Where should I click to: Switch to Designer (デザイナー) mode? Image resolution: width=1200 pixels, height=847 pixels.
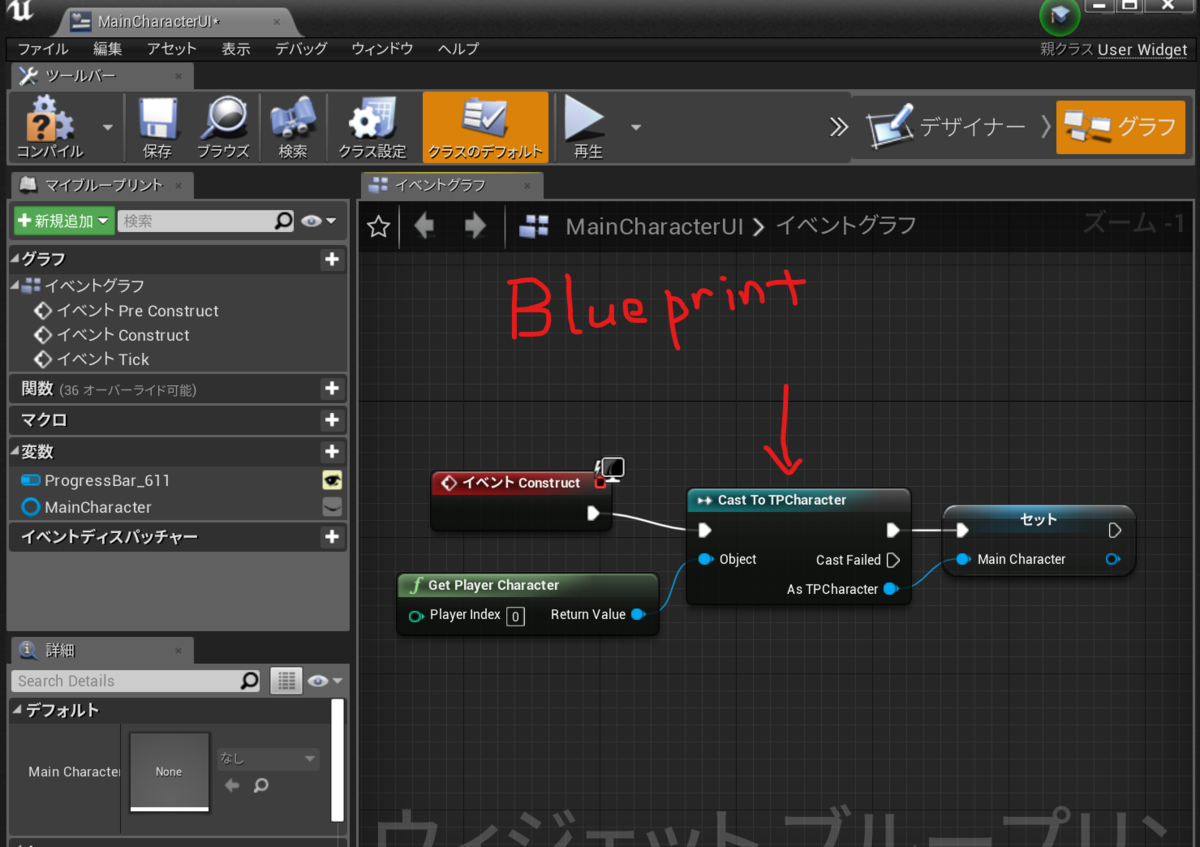pyautogui.click(x=946, y=127)
